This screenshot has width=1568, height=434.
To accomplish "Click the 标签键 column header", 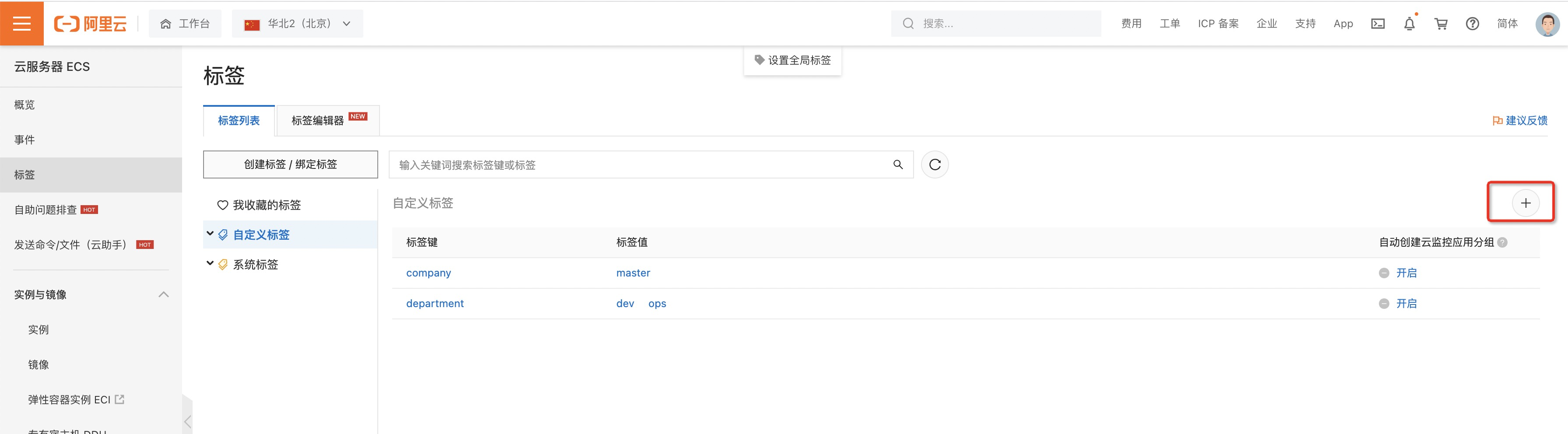I will pos(422,242).
